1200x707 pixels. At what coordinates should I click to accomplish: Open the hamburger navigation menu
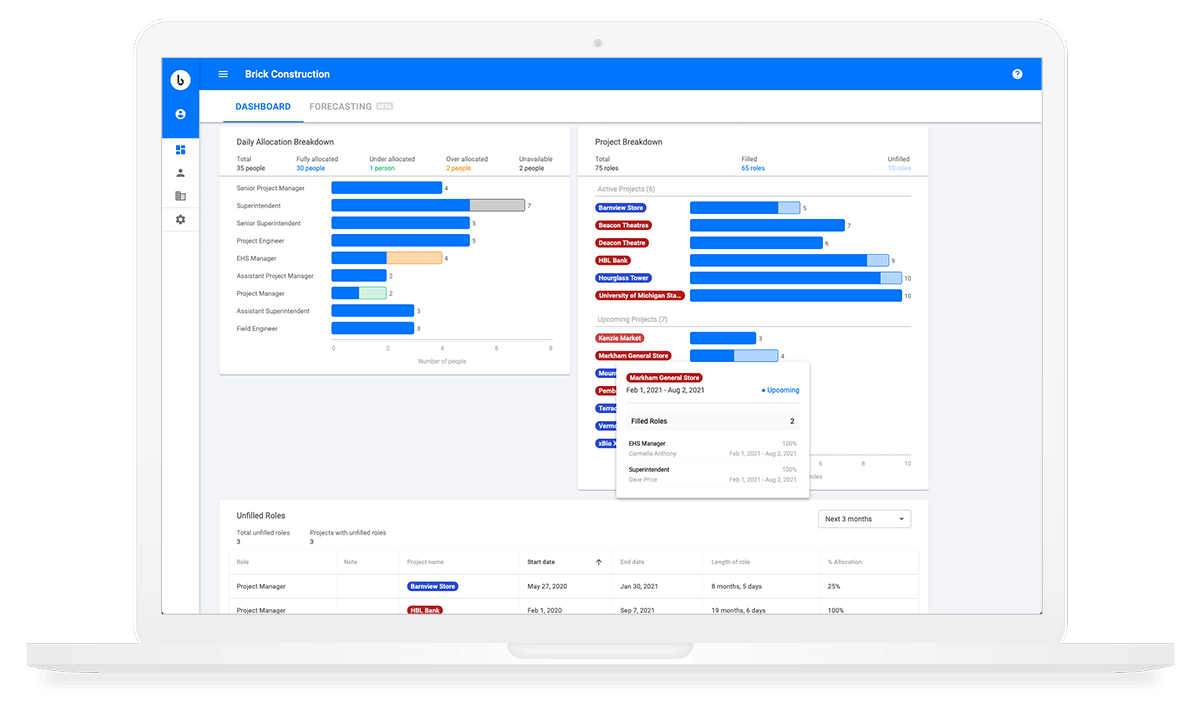(x=223, y=74)
